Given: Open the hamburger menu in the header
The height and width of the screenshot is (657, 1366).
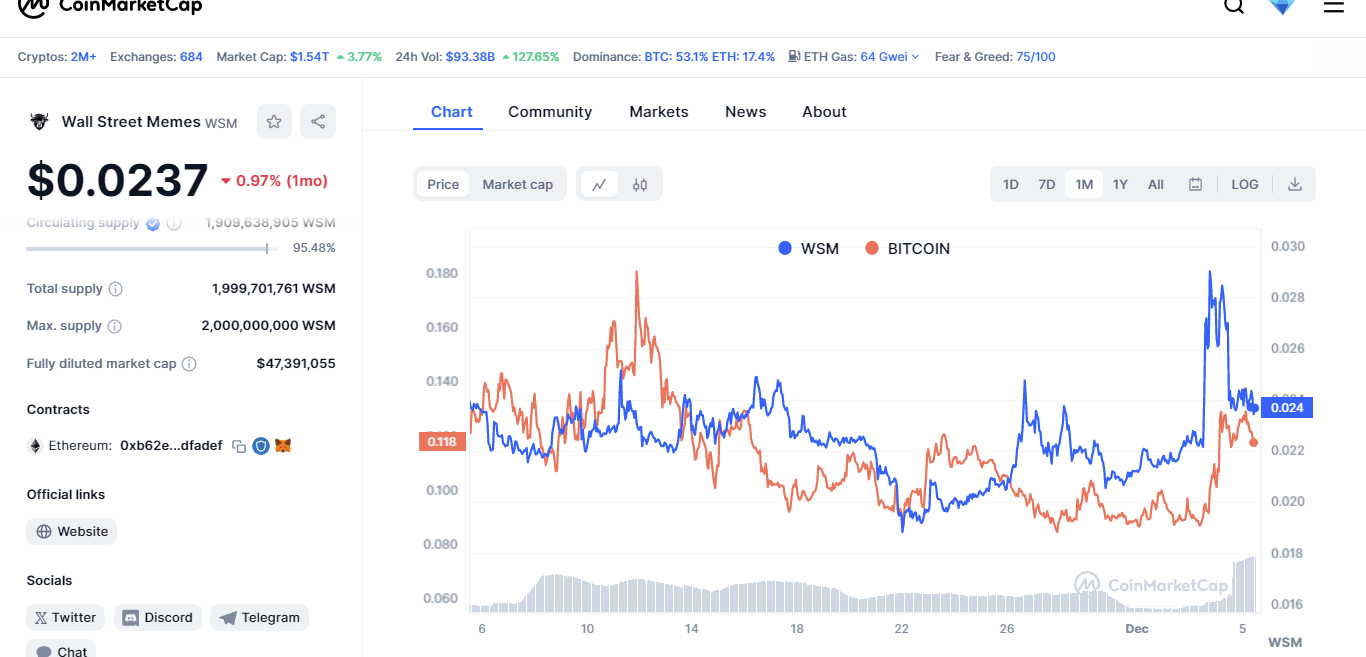Looking at the screenshot, I should coord(1334,6).
